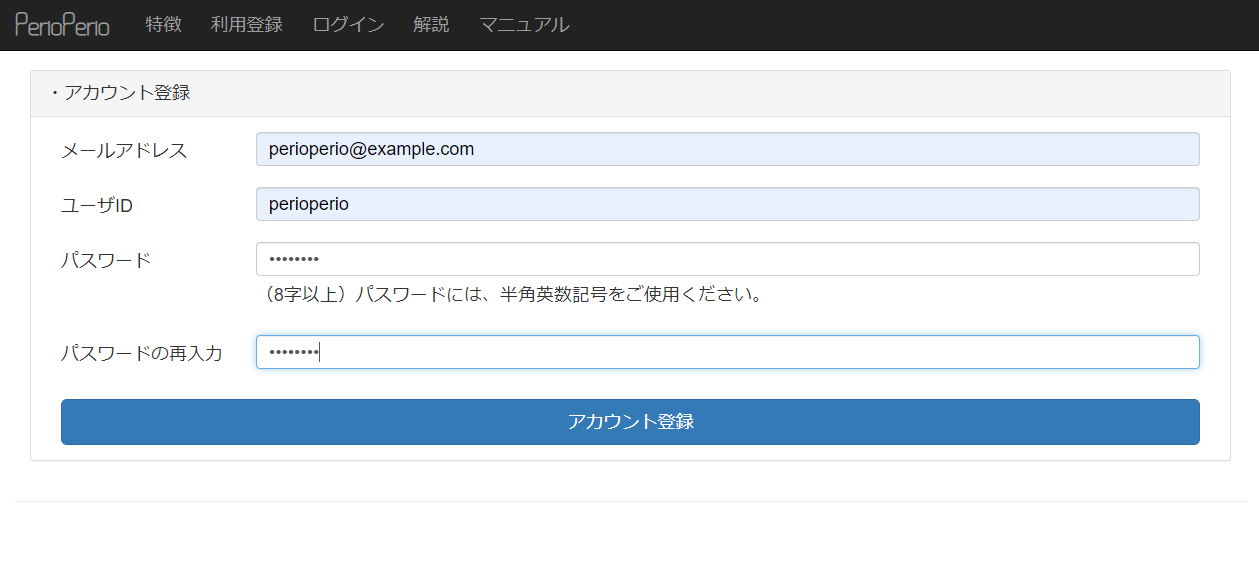Go to the 利用登録 page
The height and width of the screenshot is (572, 1259).
point(247,25)
